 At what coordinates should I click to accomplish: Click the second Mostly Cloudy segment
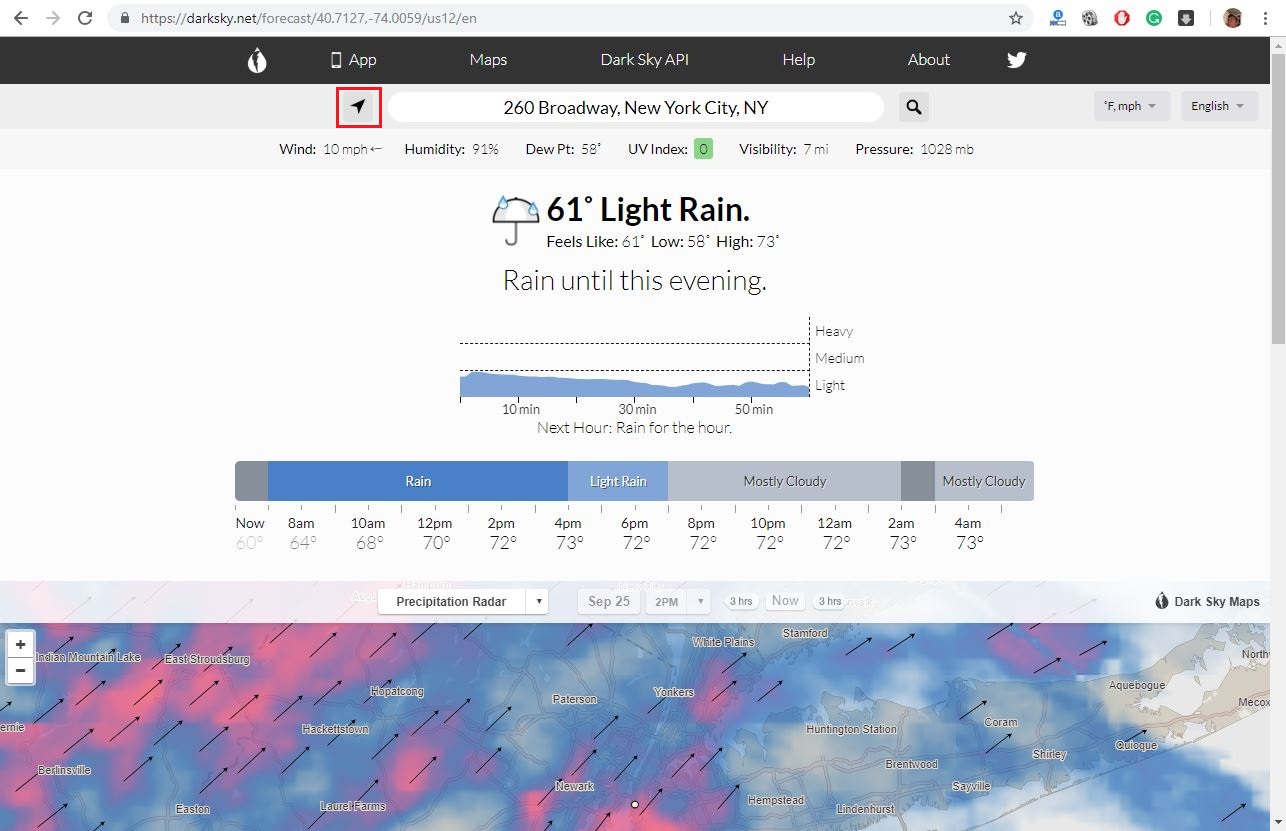coord(984,481)
